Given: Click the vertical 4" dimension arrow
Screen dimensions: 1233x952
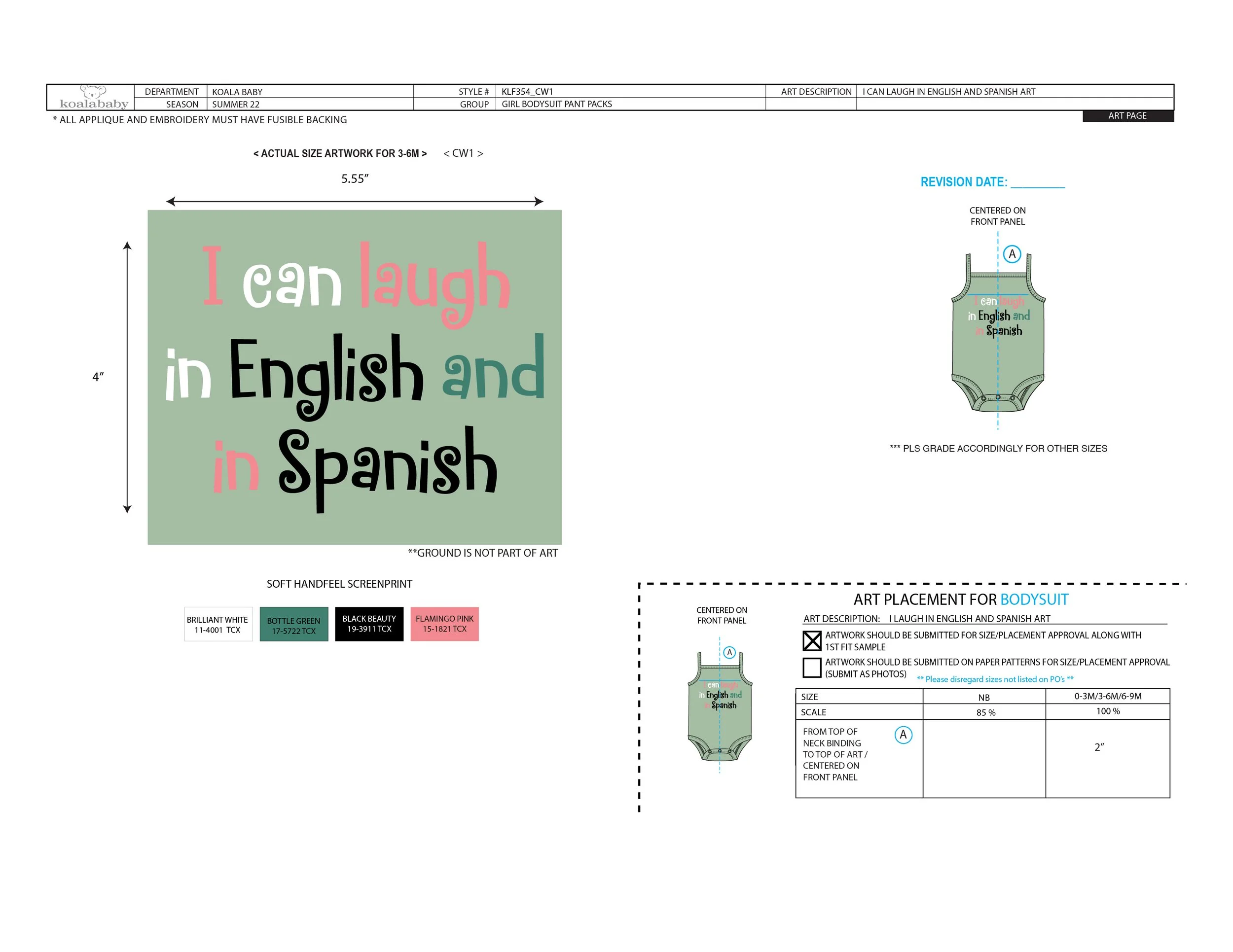Looking at the screenshot, I should pyautogui.click(x=127, y=377).
